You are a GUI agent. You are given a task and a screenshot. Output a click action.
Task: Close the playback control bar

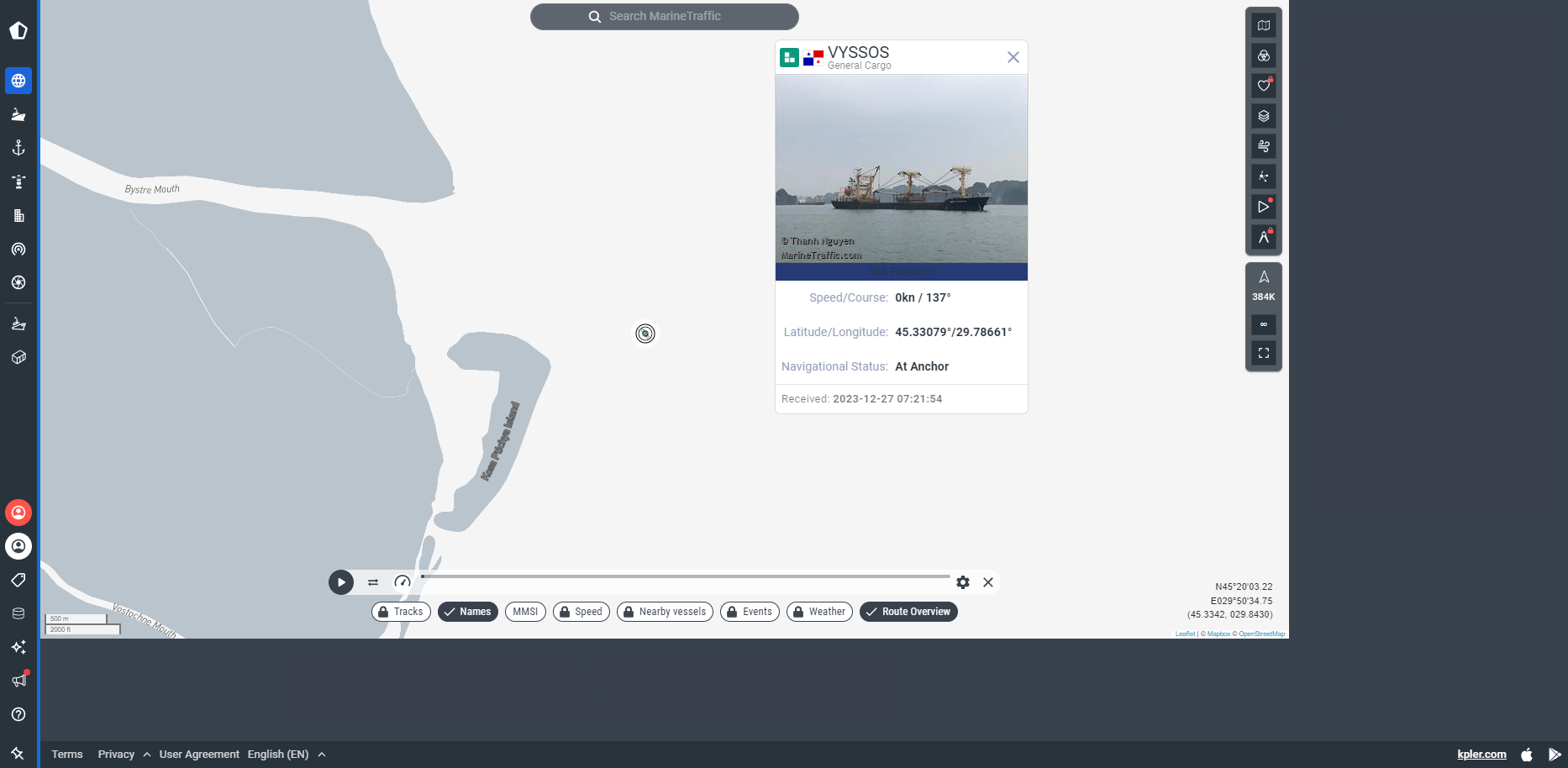tap(988, 582)
